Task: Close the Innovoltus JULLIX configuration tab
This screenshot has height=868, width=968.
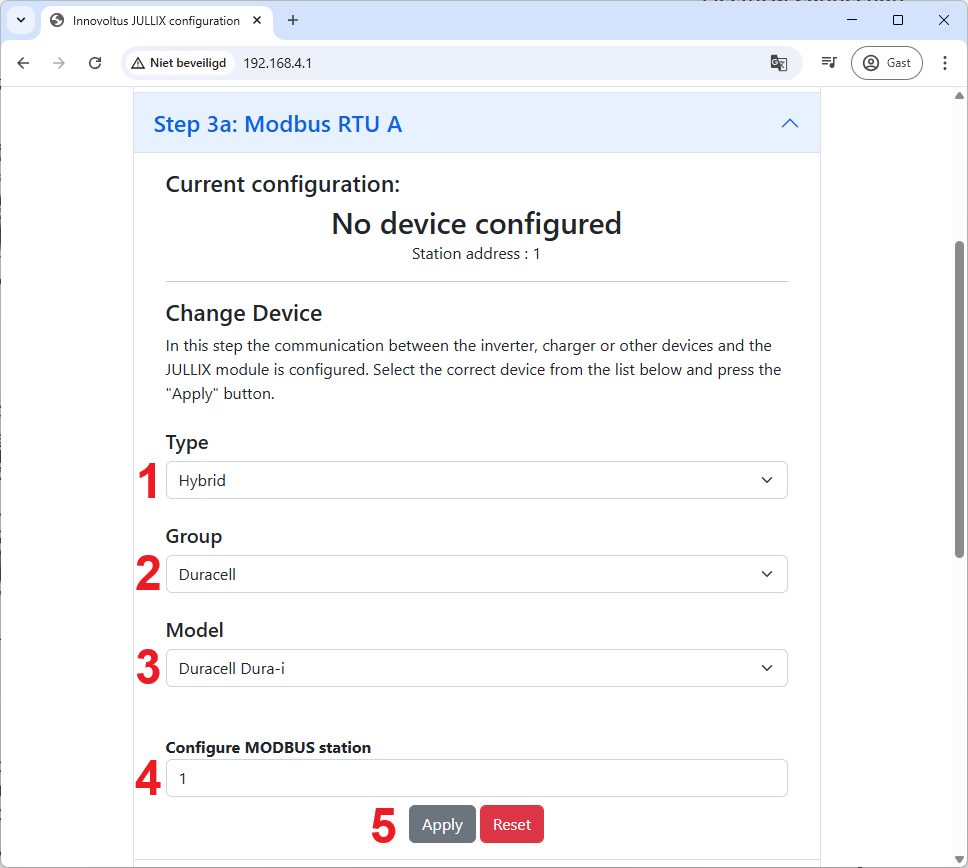Action: coord(259,20)
